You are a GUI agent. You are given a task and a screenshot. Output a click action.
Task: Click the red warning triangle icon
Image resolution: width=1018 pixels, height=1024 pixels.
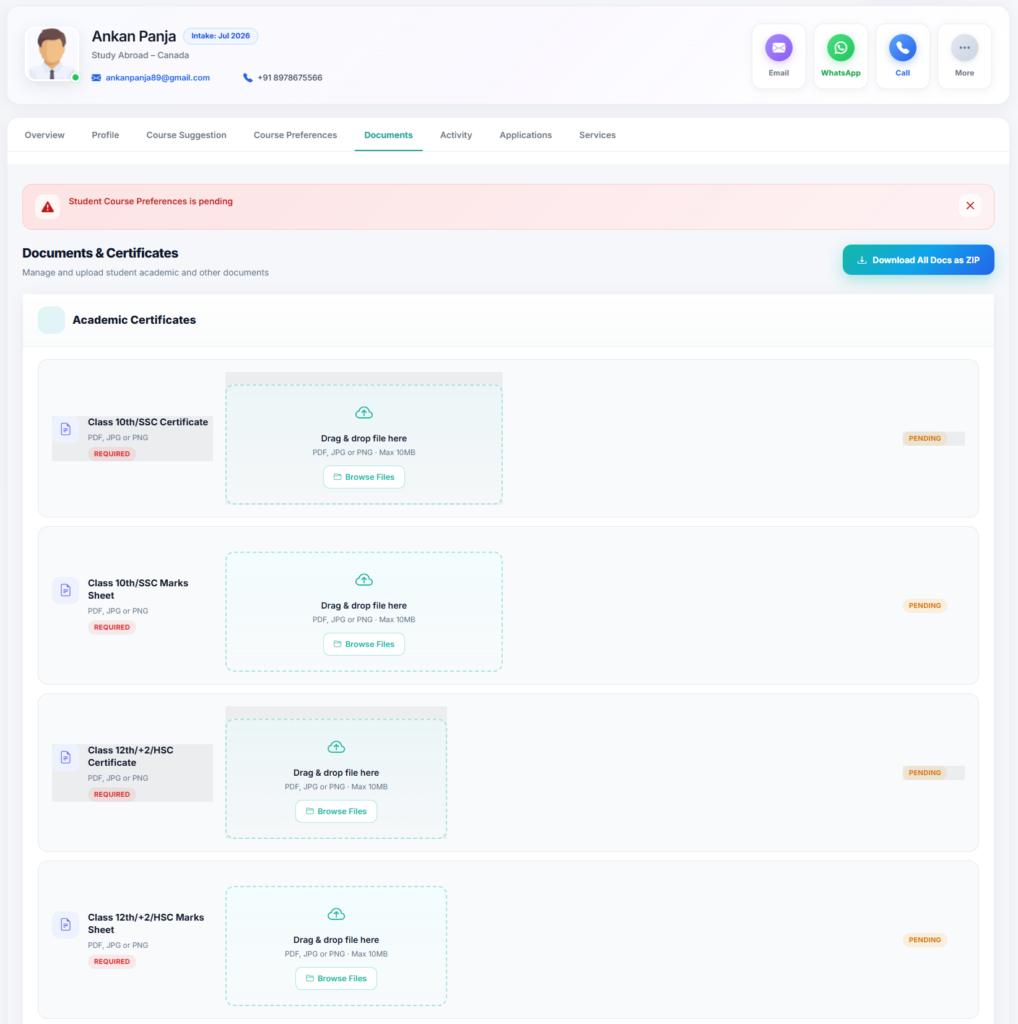pyautogui.click(x=48, y=207)
